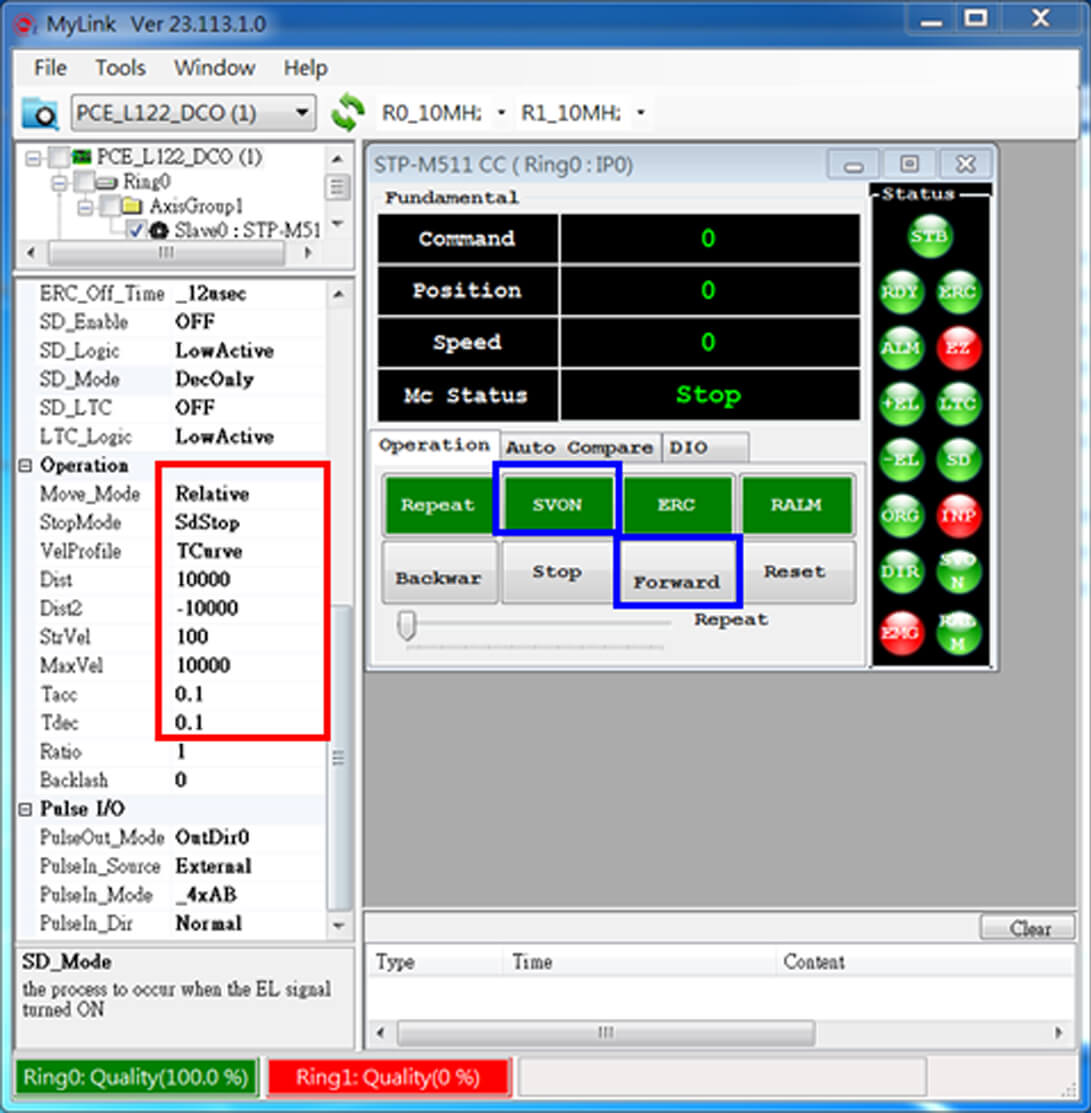Toggle the AxisGroup1 checkbox
This screenshot has width=1091, height=1113.
click(x=109, y=207)
